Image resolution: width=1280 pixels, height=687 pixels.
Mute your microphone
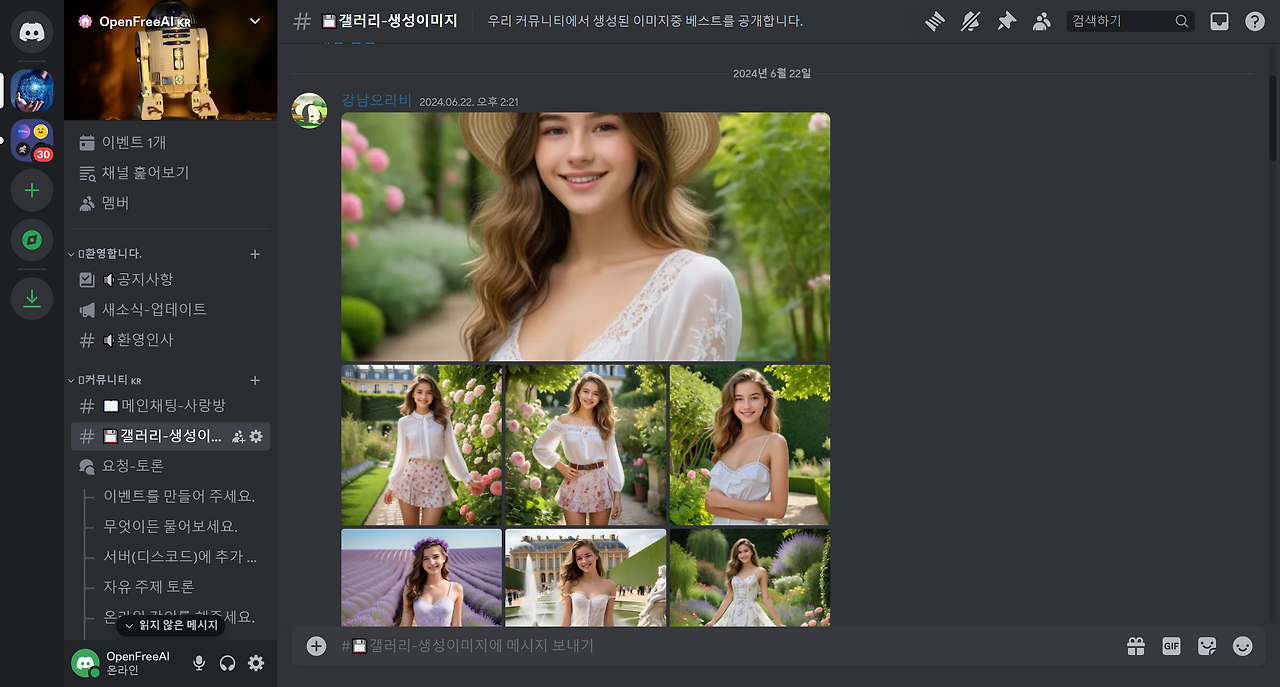198,662
